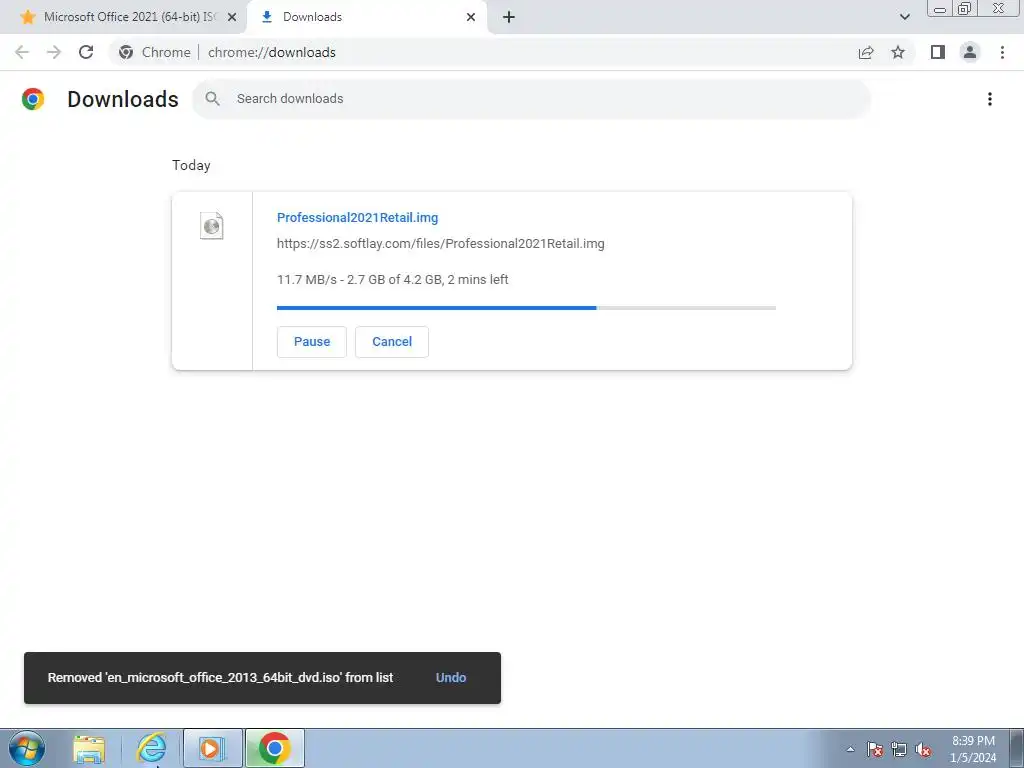
Task: Select the Downloads tab
Action: [368, 17]
